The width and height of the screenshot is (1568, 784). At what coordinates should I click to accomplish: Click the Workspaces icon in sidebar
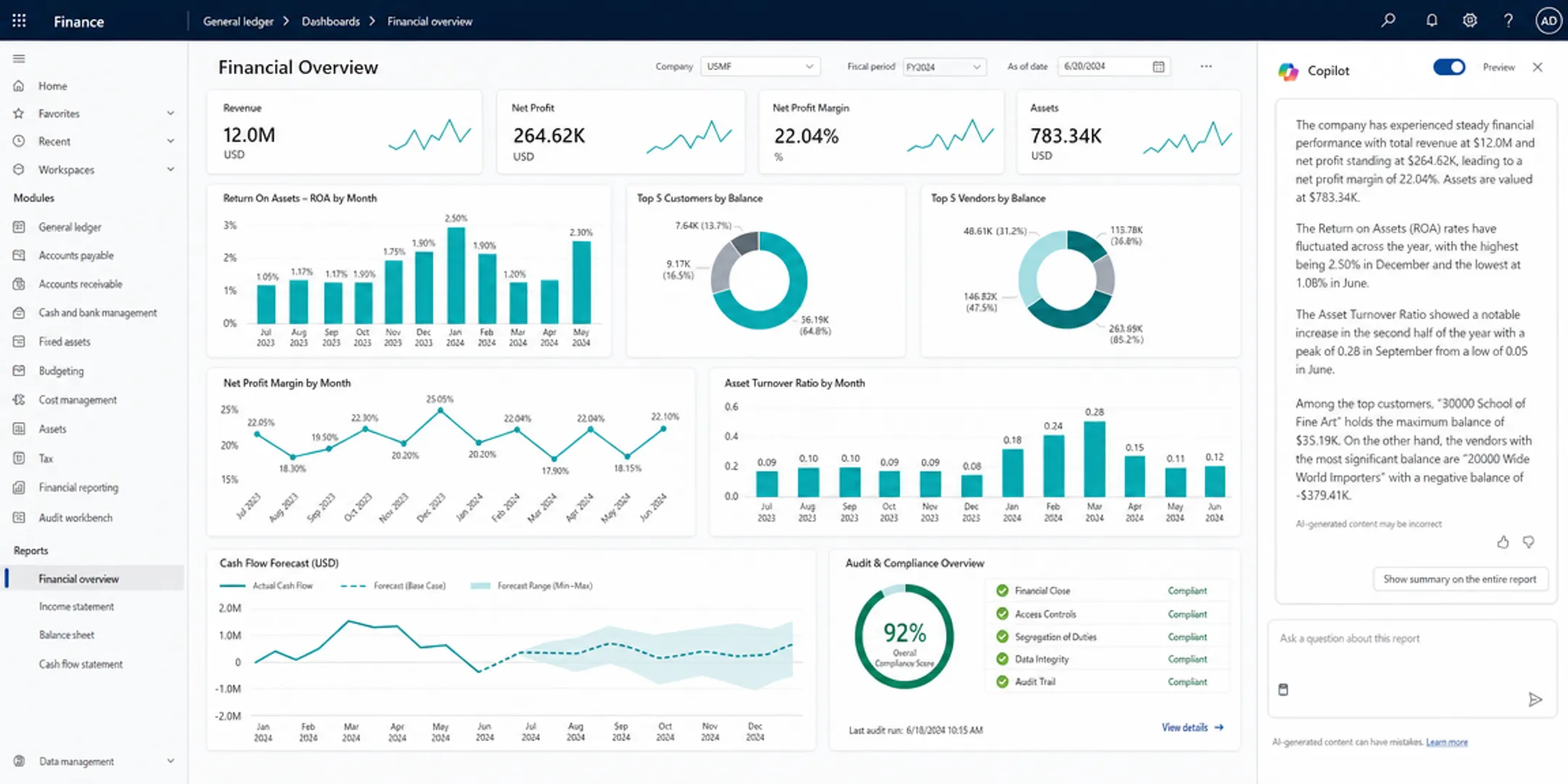point(19,169)
